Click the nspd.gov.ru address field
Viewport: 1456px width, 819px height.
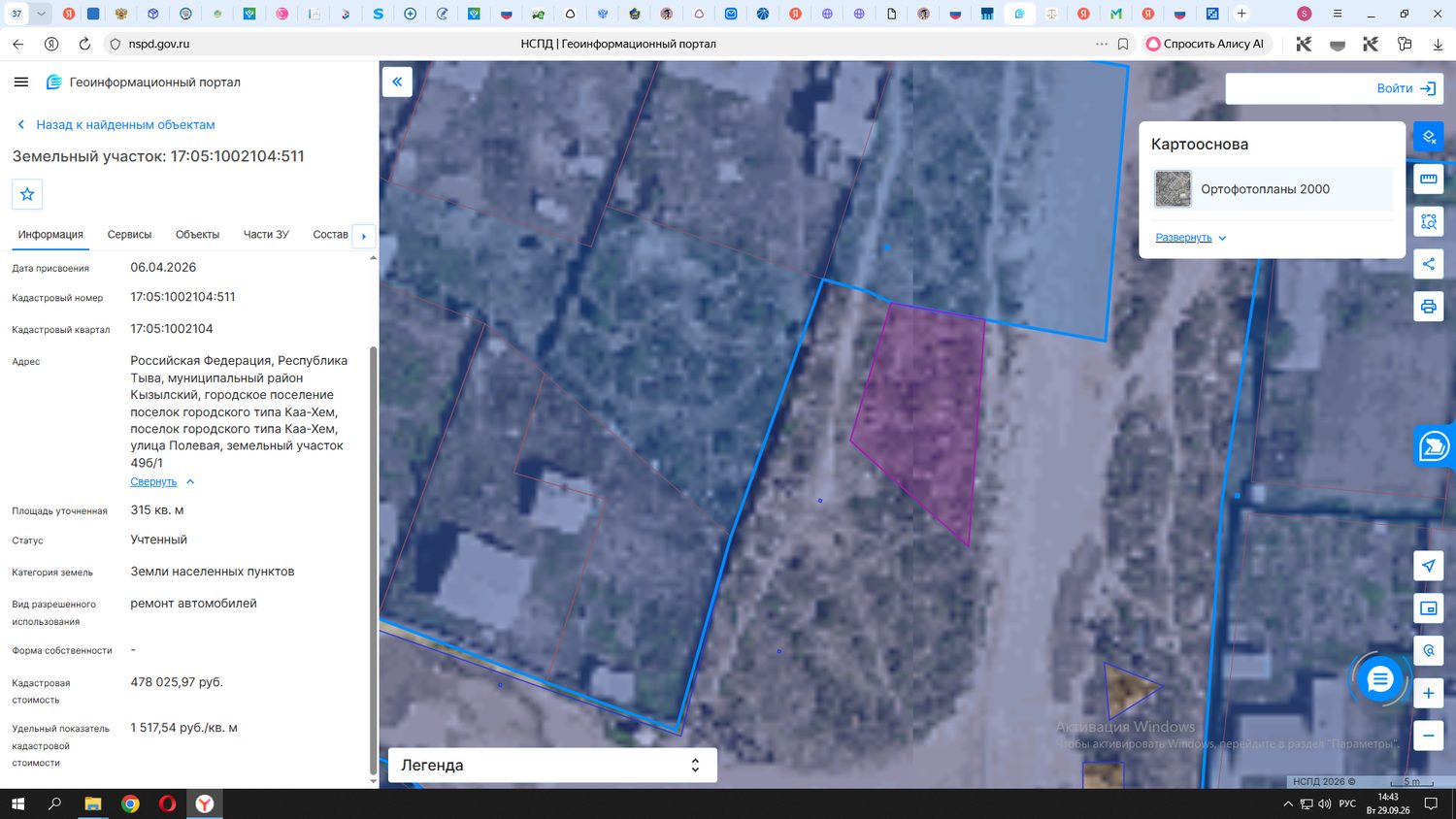point(159,44)
